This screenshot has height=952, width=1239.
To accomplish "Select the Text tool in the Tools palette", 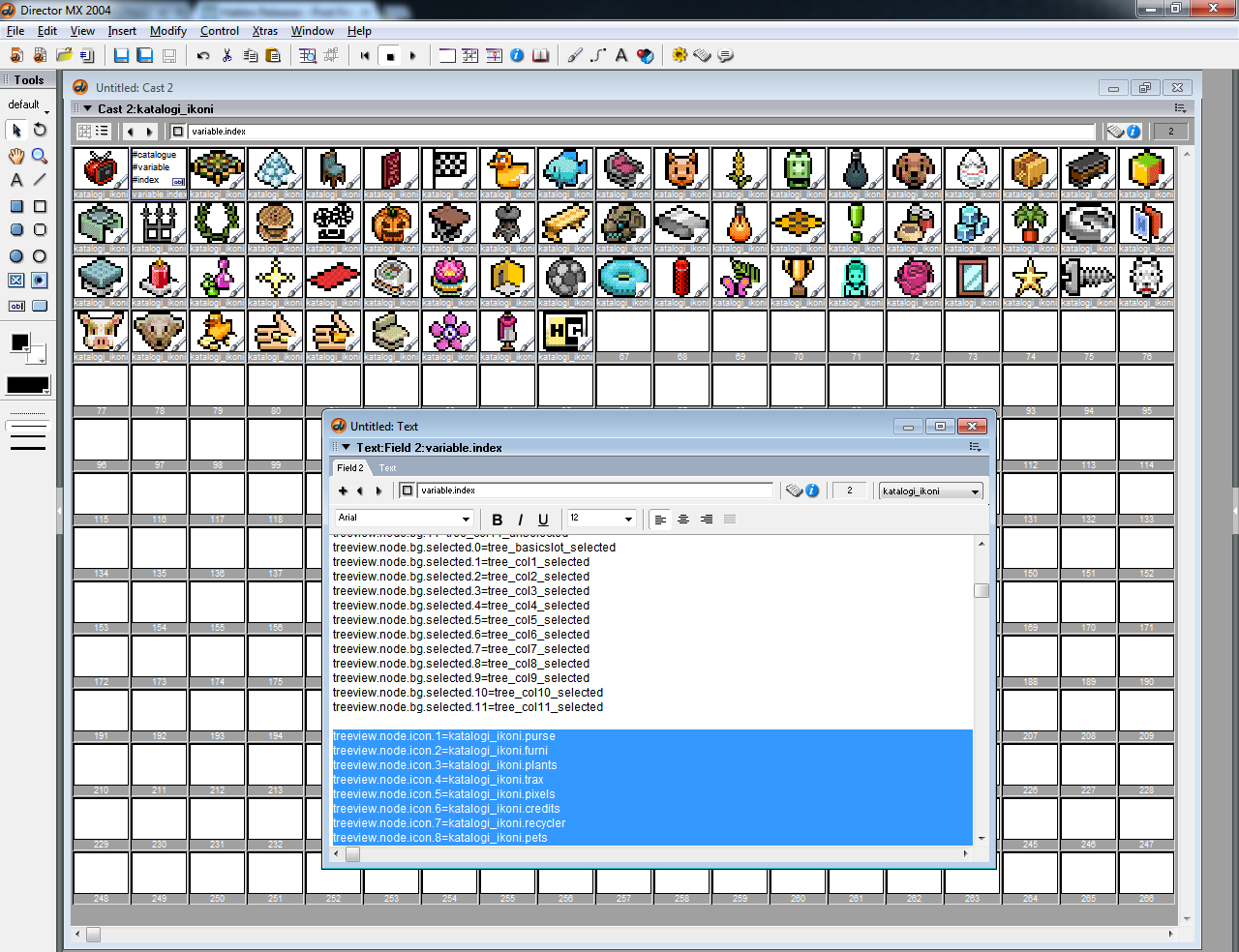I will coord(15,180).
